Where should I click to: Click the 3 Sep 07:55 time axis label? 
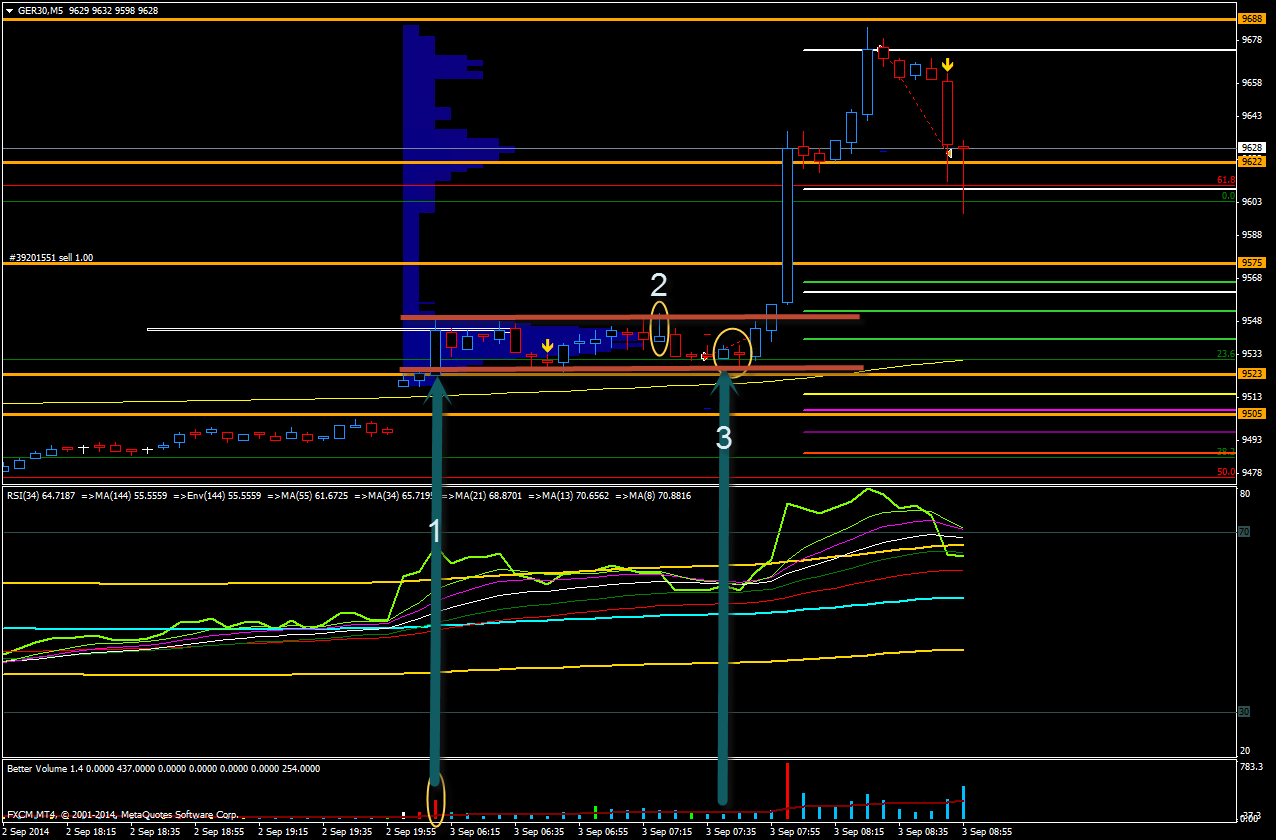(794, 831)
